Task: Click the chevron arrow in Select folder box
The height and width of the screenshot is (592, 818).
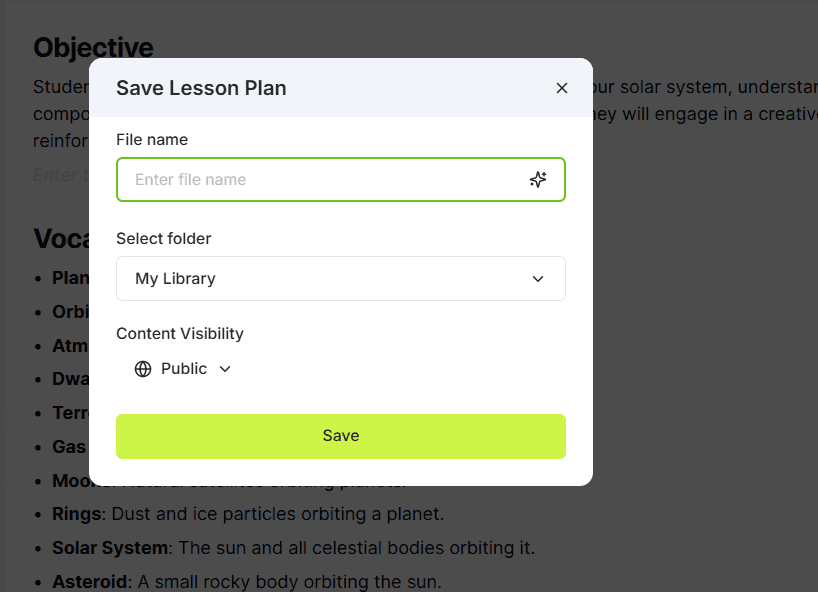Action: (538, 279)
